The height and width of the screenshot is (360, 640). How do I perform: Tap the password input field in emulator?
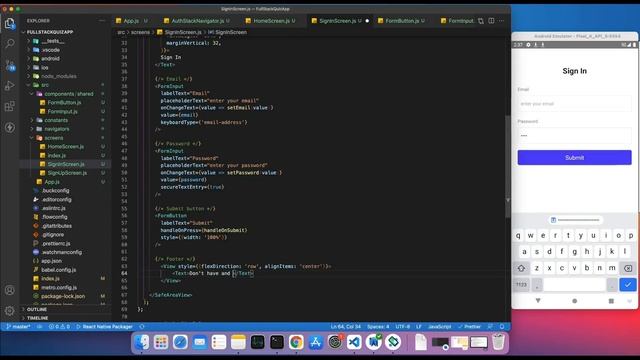574,136
